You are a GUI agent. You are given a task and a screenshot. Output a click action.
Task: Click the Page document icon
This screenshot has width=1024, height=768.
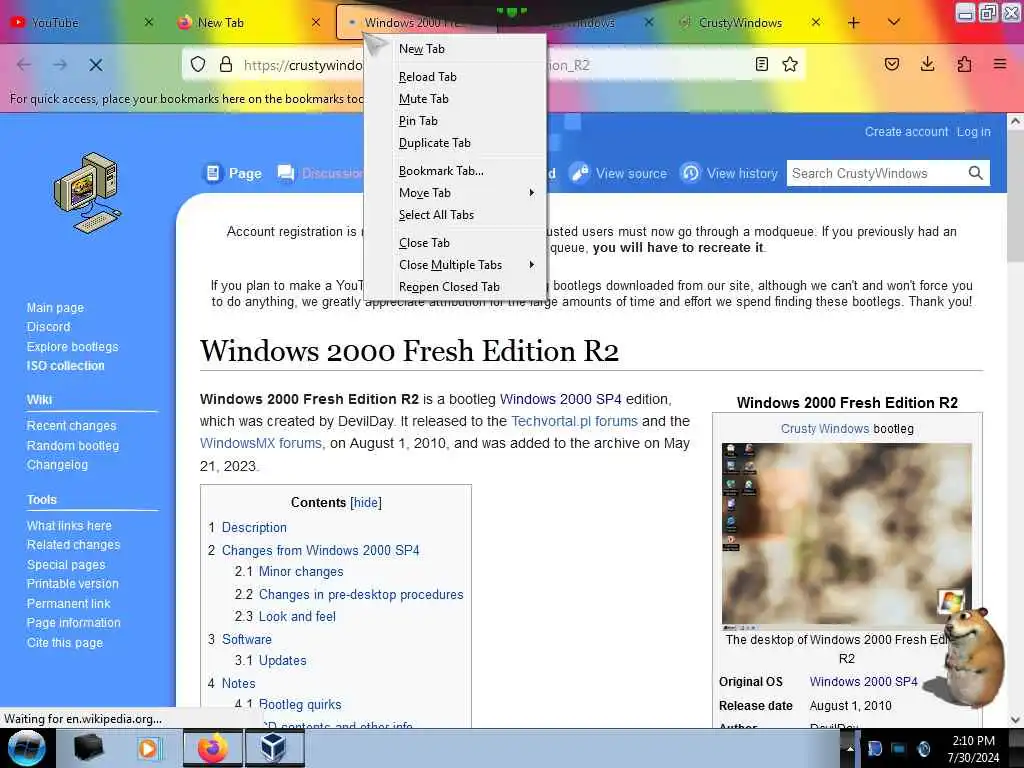tap(213, 173)
